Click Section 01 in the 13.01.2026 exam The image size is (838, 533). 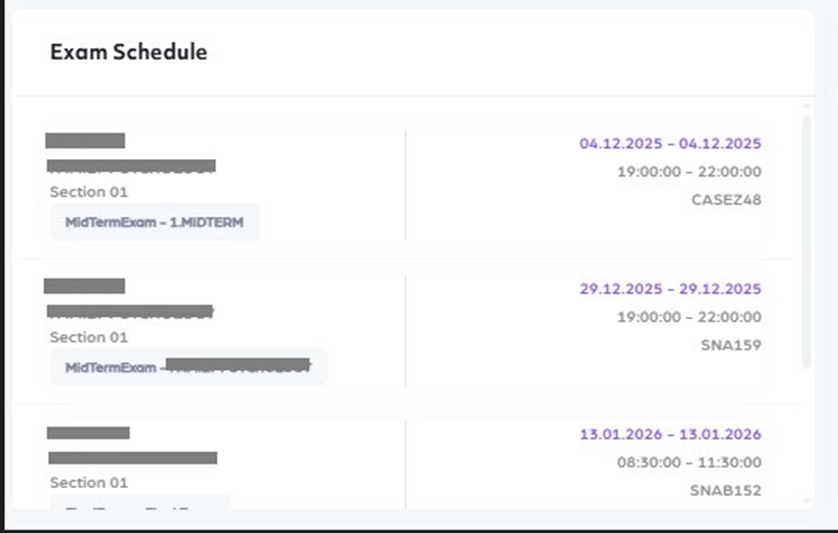[x=89, y=482]
